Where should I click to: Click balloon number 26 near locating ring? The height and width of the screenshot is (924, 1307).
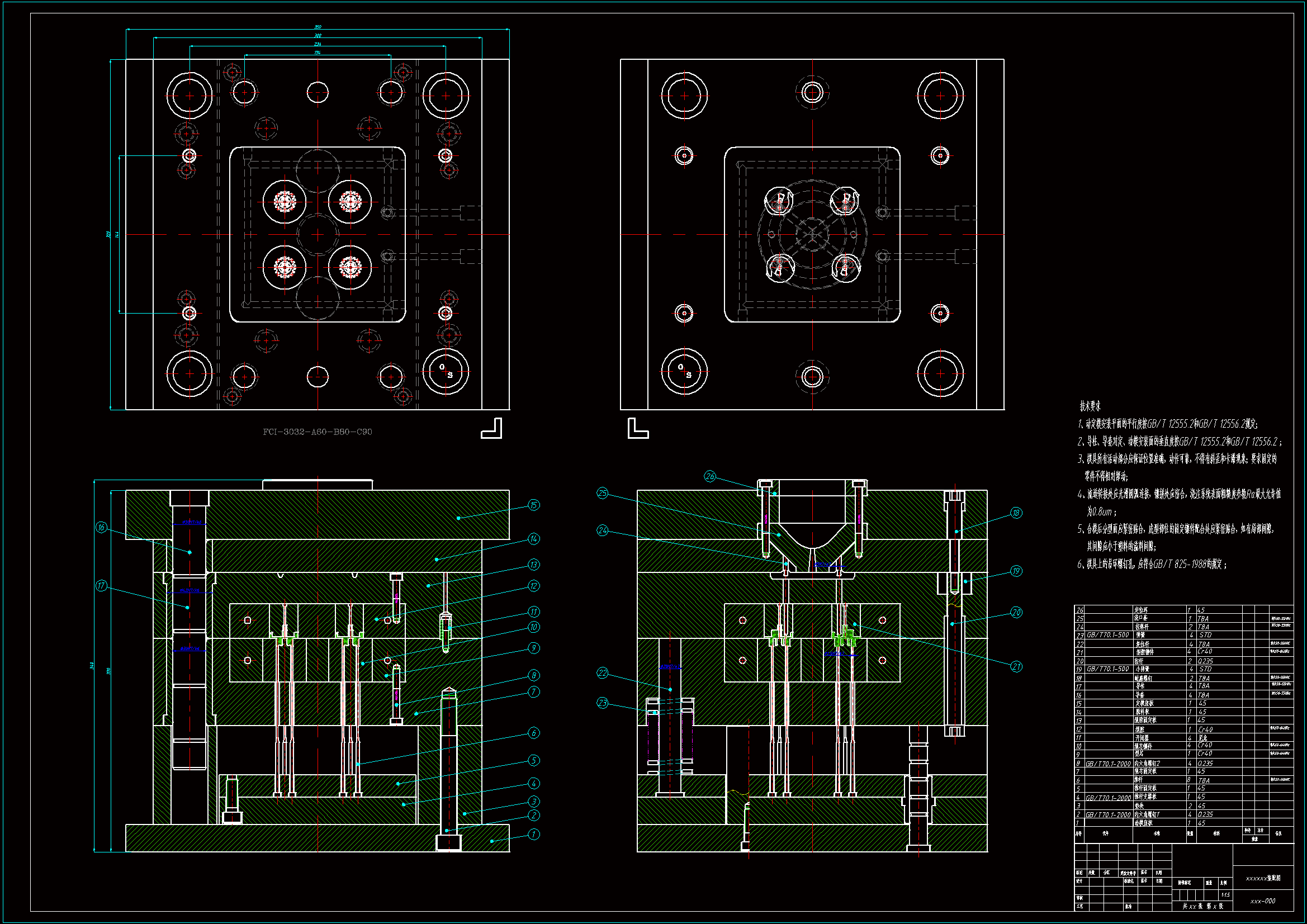click(x=709, y=476)
